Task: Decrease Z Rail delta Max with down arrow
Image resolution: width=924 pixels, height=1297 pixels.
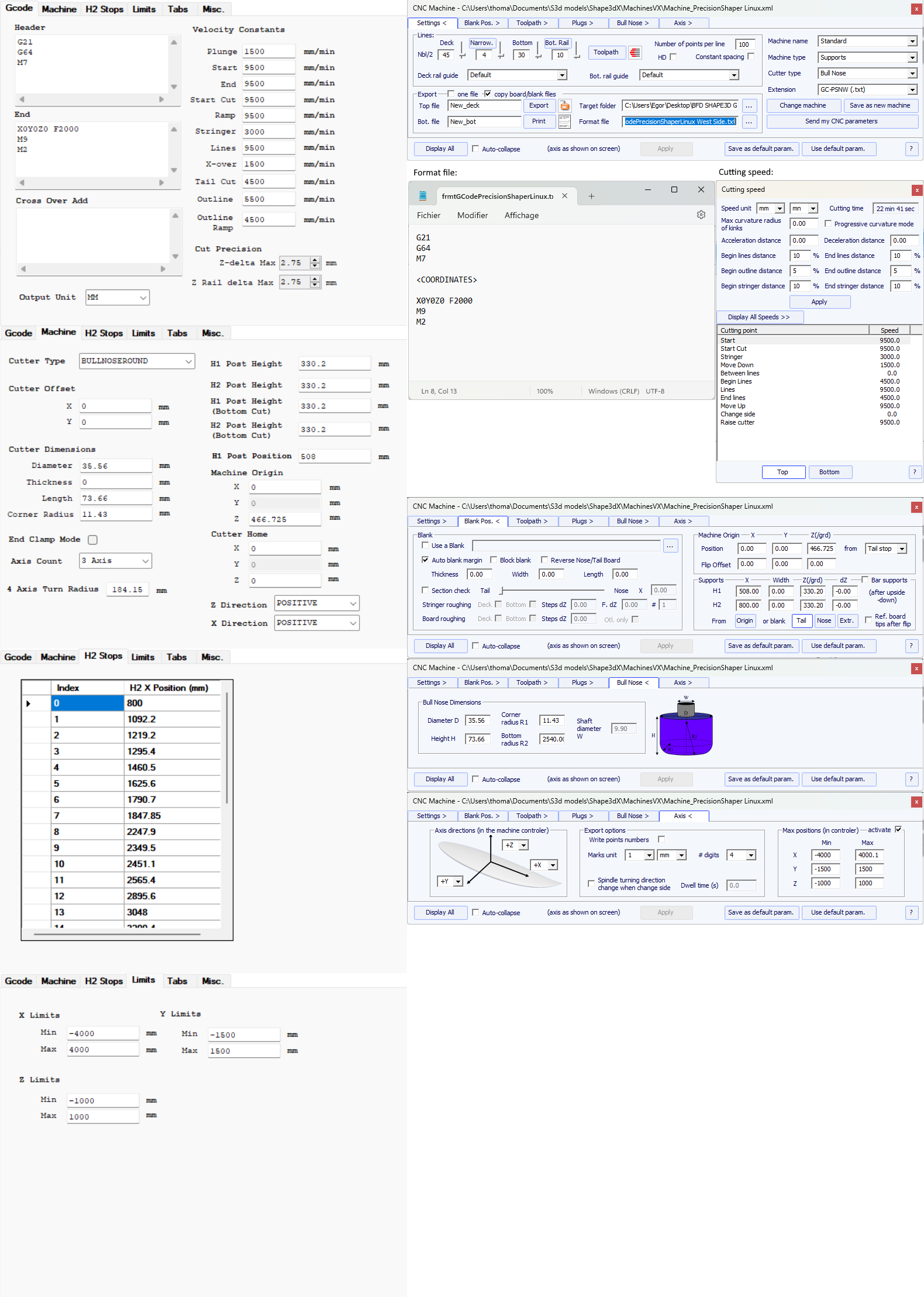Action: pos(315,285)
